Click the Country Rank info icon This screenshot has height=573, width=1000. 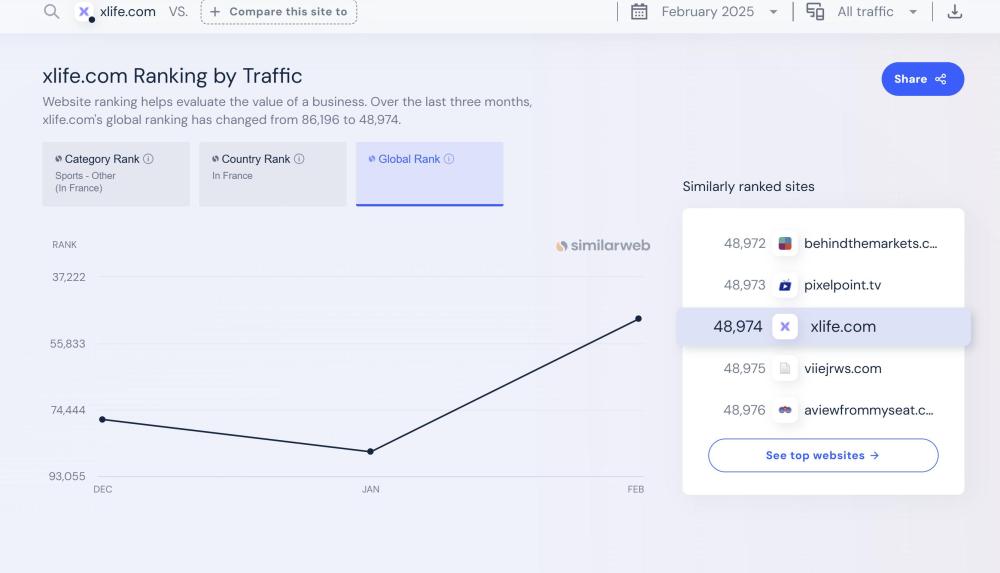(x=299, y=159)
